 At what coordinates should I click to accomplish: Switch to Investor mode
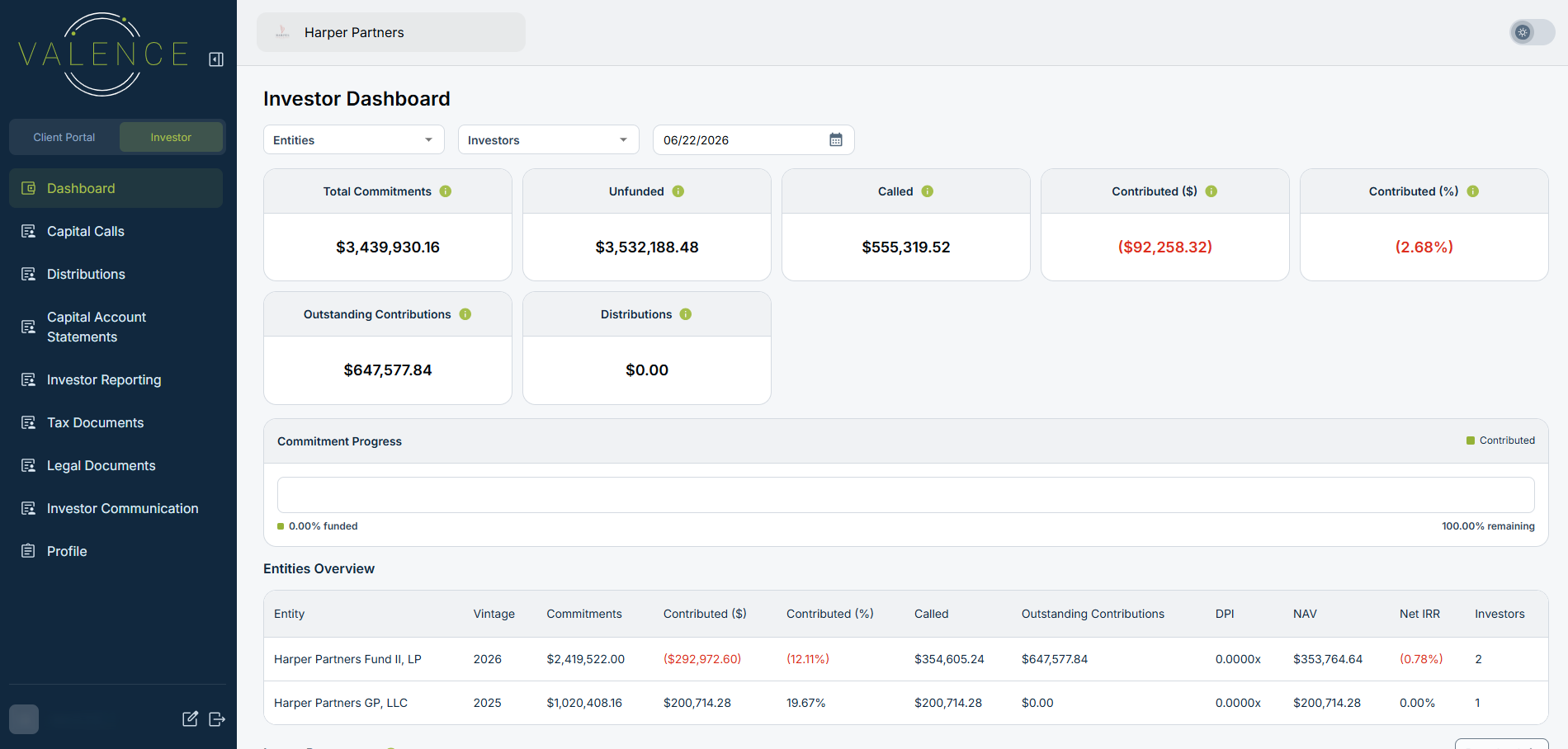click(x=171, y=137)
